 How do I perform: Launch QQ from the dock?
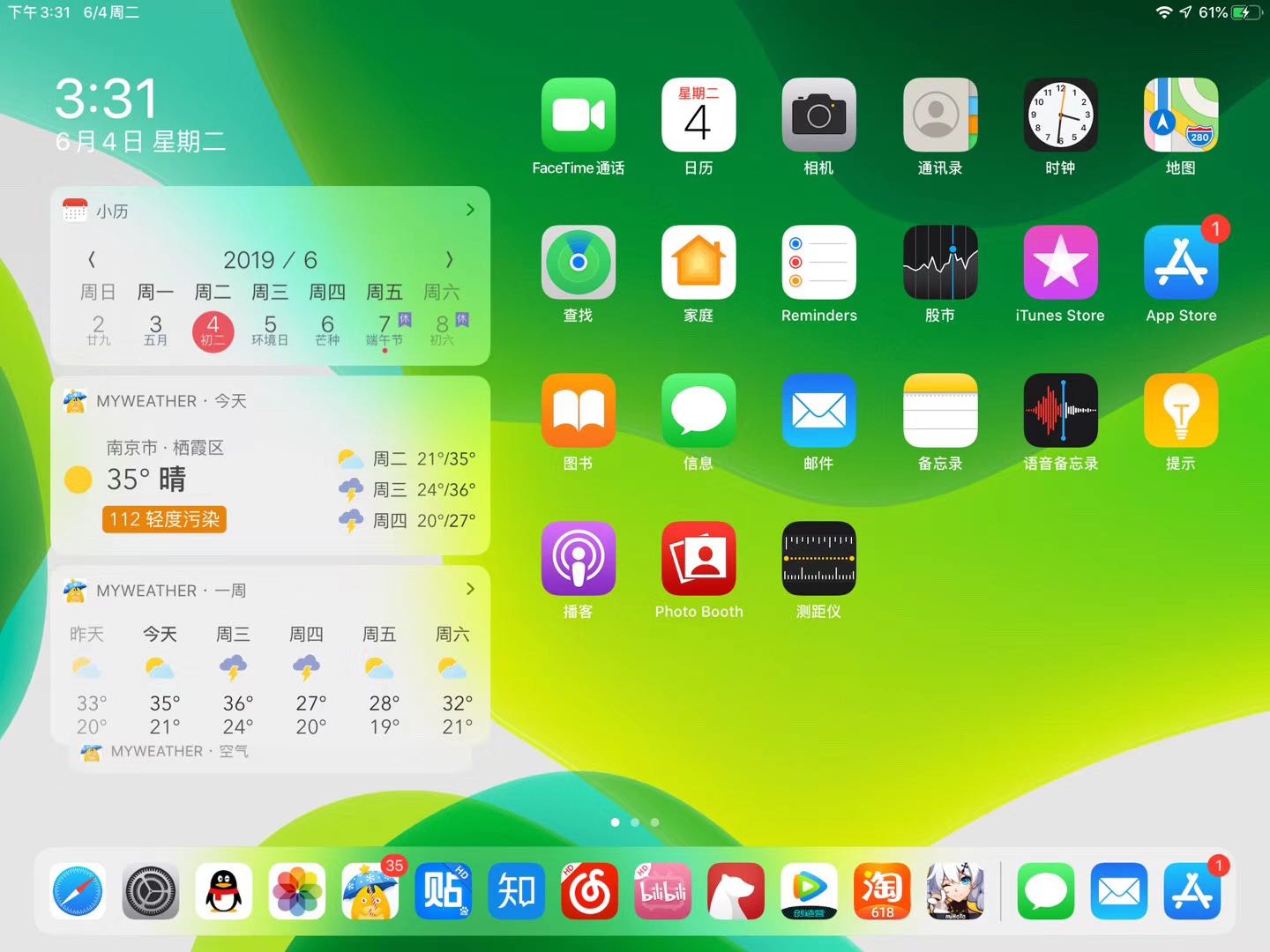[224, 892]
